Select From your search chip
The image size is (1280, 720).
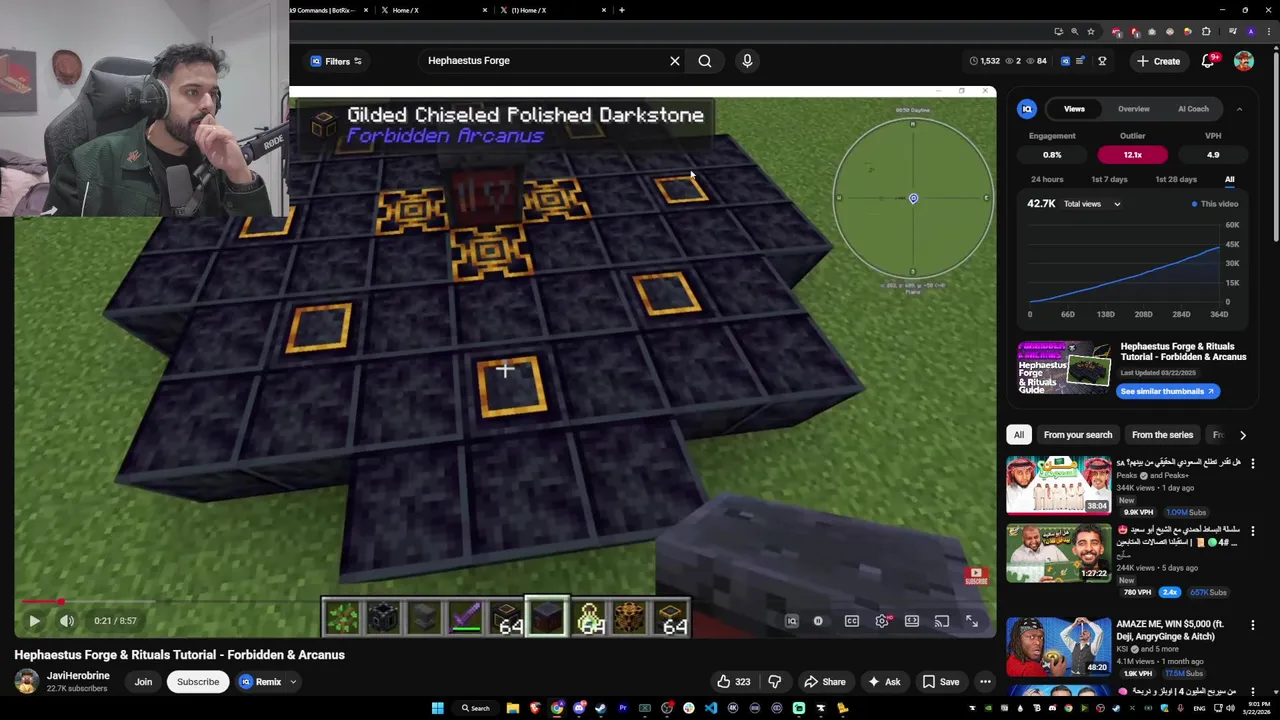point(1078,435)
